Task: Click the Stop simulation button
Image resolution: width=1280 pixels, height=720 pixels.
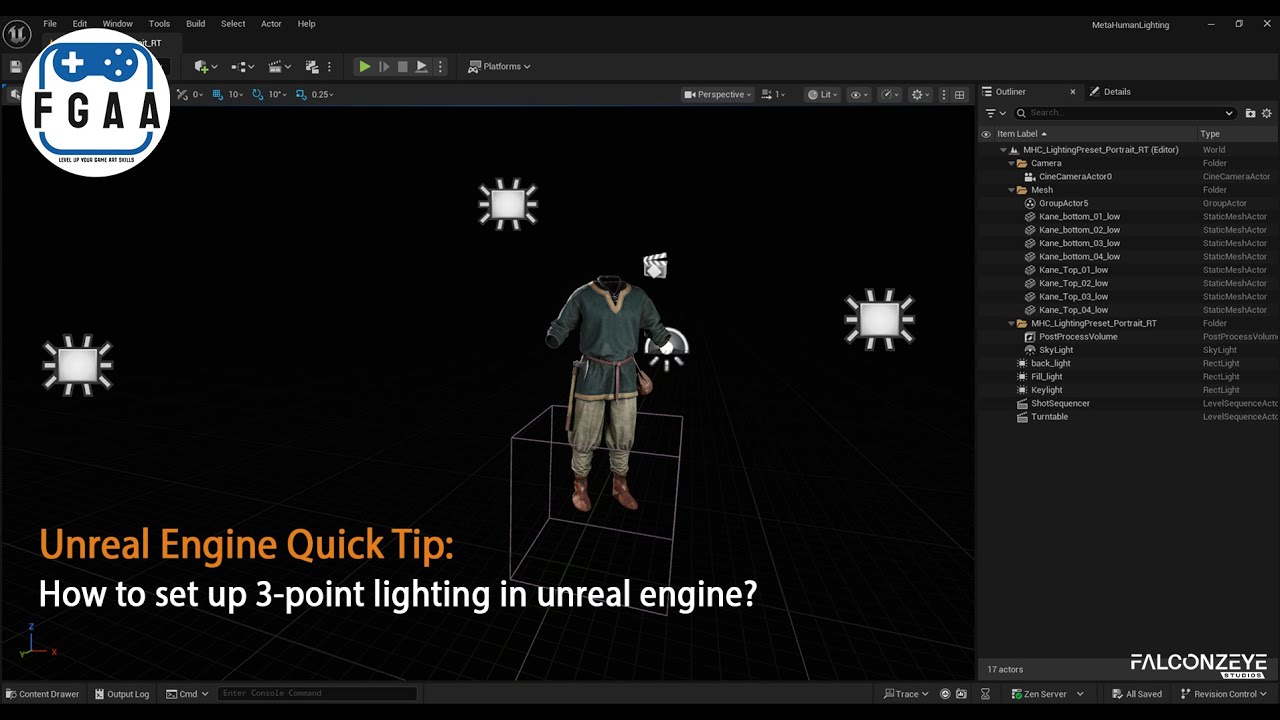Action: pos(403,67)
